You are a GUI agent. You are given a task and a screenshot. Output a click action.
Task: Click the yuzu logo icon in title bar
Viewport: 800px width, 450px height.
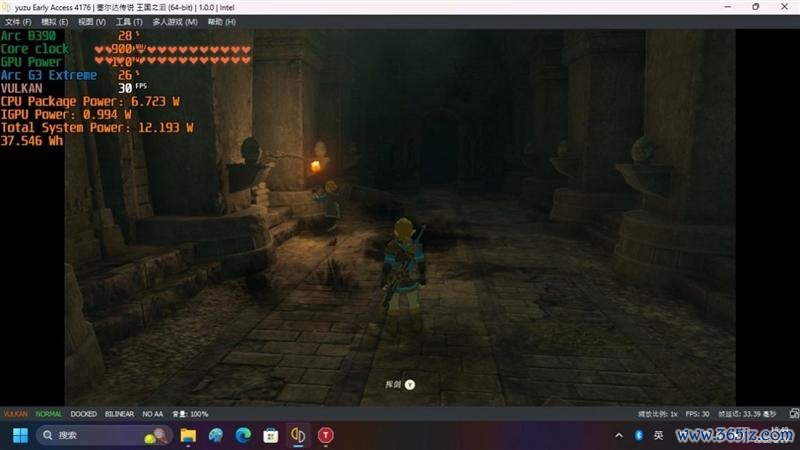(x=6, y=7)
